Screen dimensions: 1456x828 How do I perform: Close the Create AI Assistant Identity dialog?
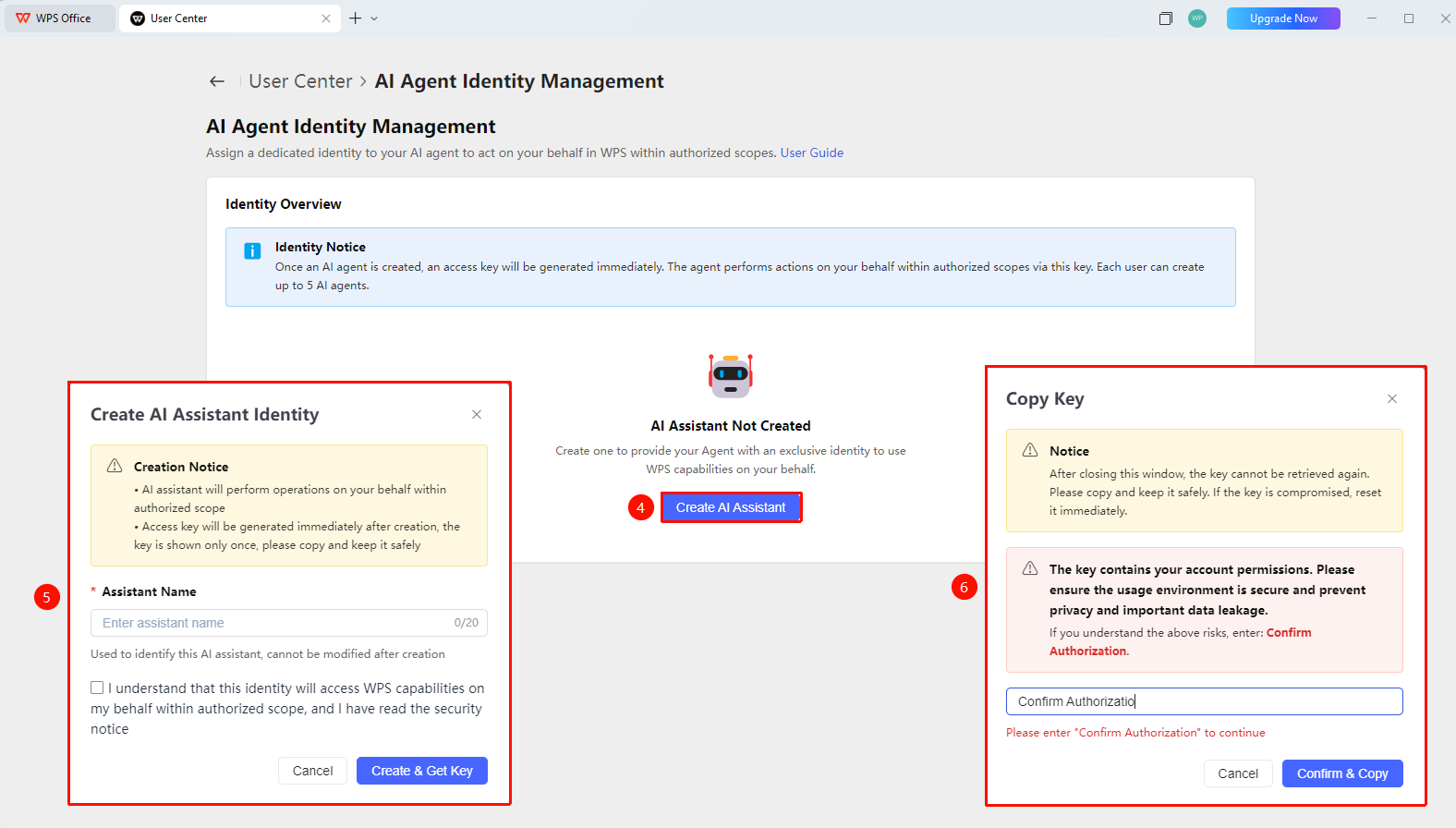point(477,414)
